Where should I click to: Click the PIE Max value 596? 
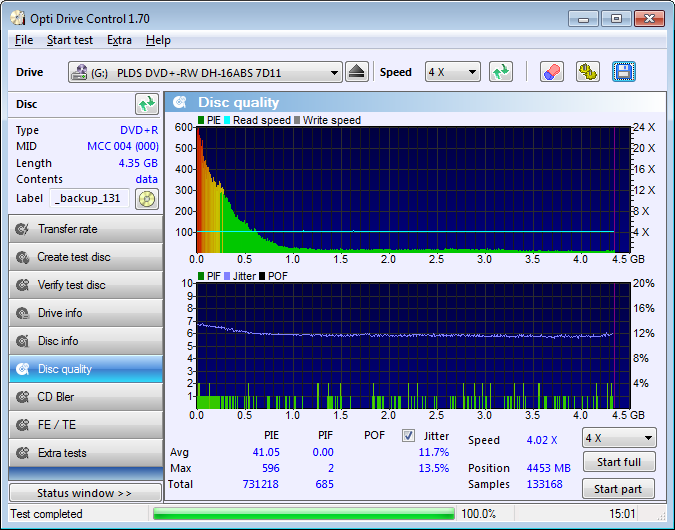270,468
